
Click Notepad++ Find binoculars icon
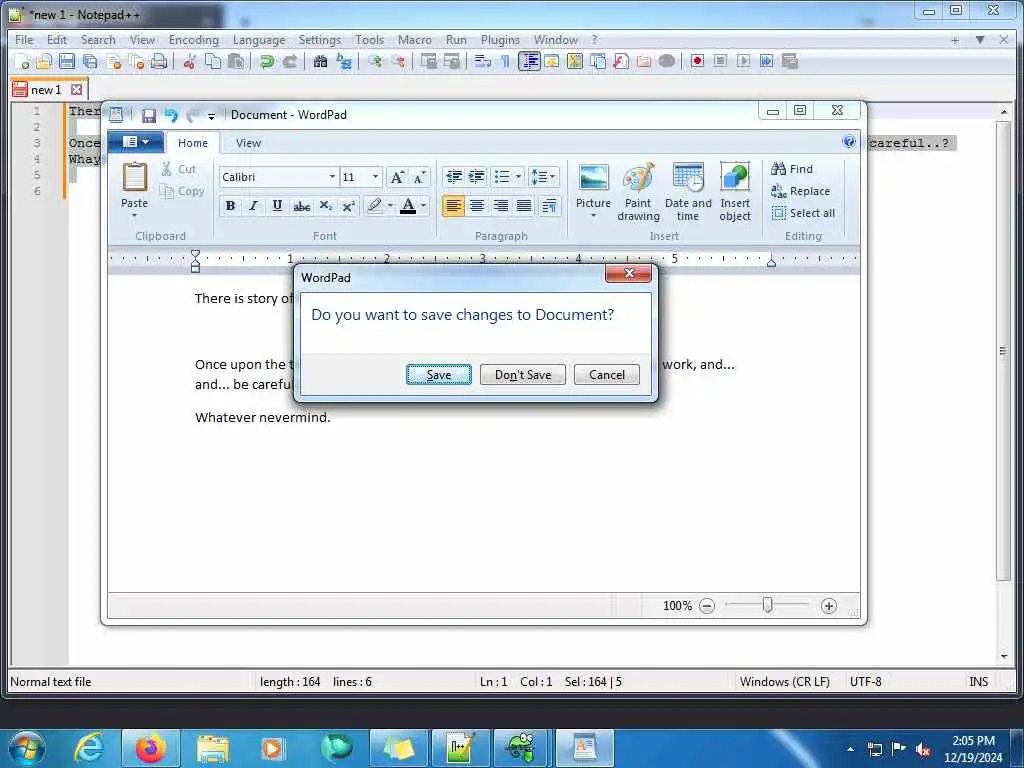(320, 61)
